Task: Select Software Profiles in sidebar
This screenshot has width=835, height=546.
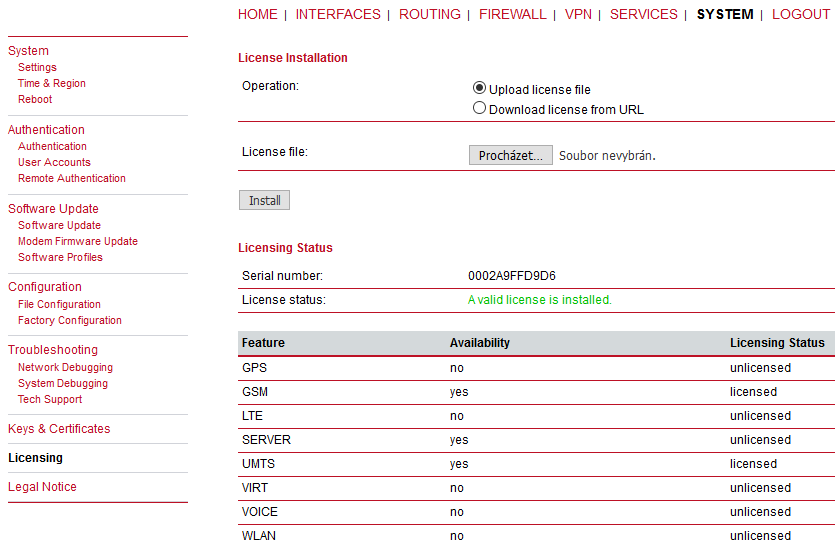Action: (60, 257)
